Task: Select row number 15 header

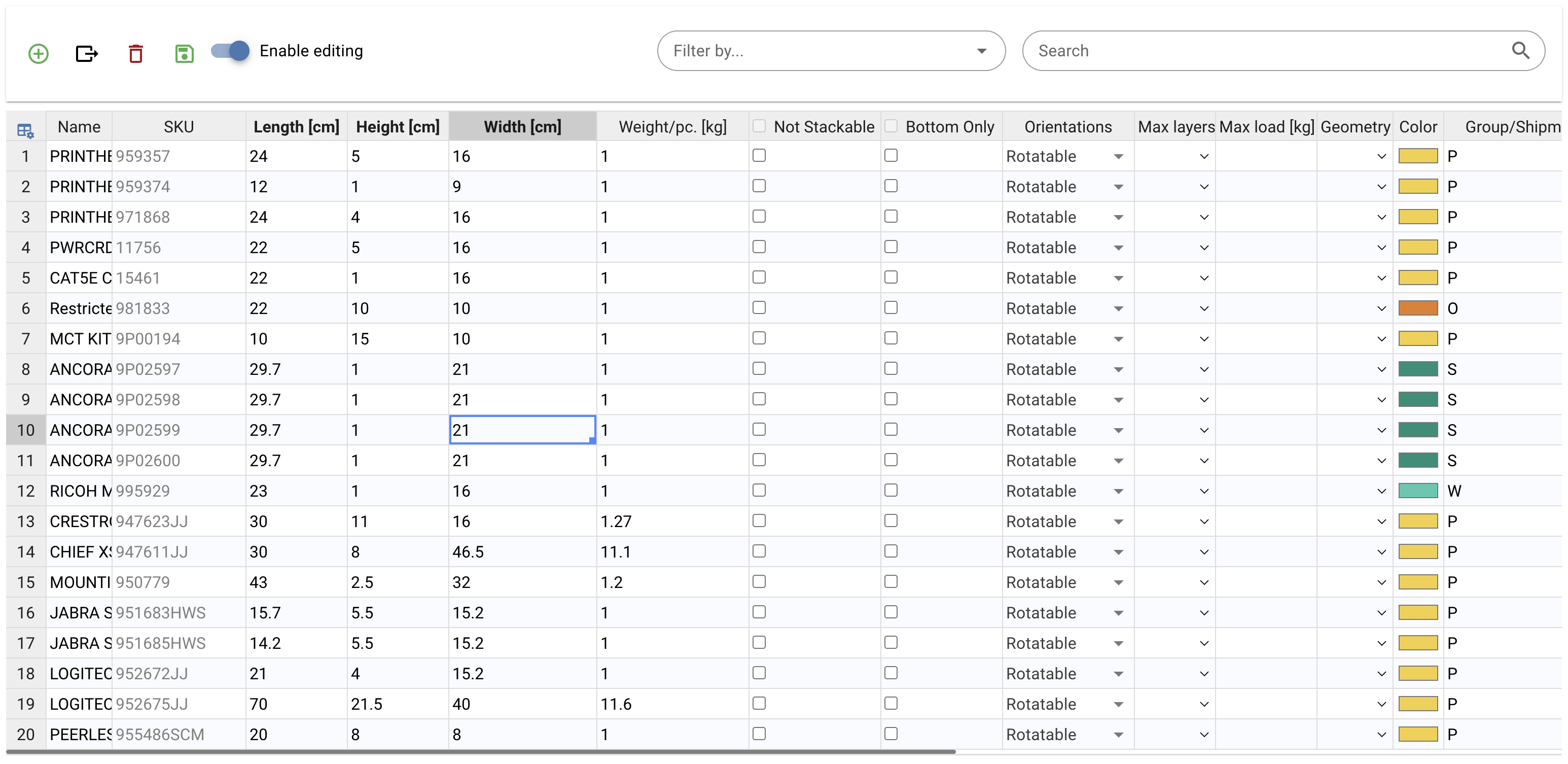Action: (25, 582)
